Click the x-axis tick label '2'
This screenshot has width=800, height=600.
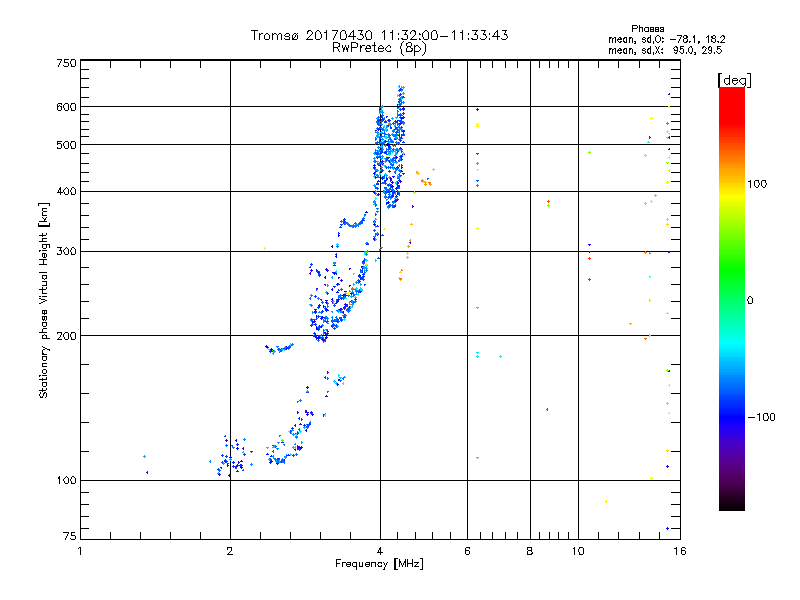(x=230, y=551)
